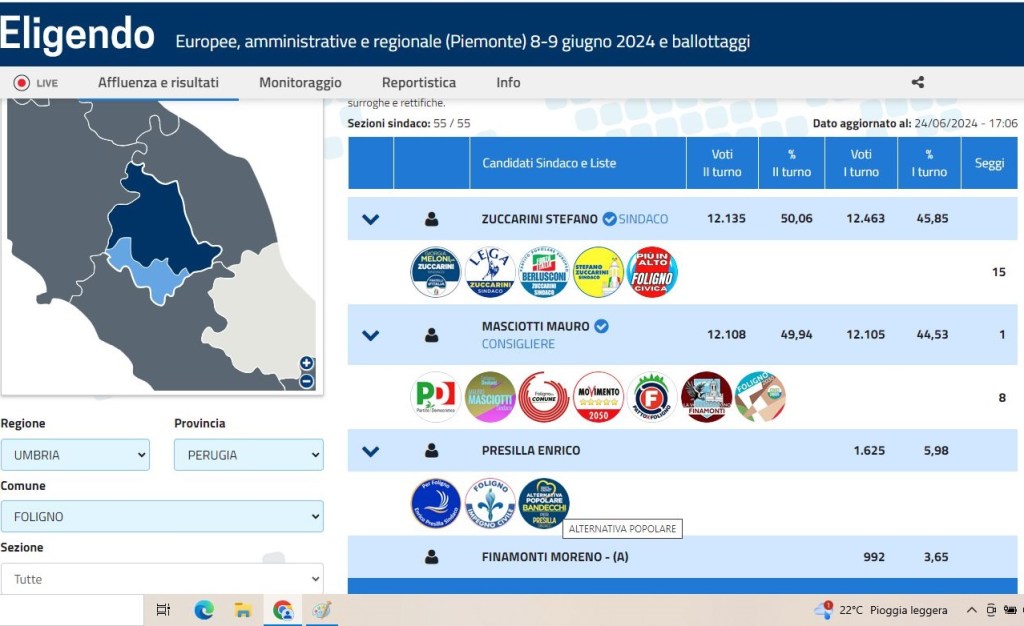Click the Alternativa Popolare Bandecchi logo
The image size is (1024, 626).
point(544,503)
